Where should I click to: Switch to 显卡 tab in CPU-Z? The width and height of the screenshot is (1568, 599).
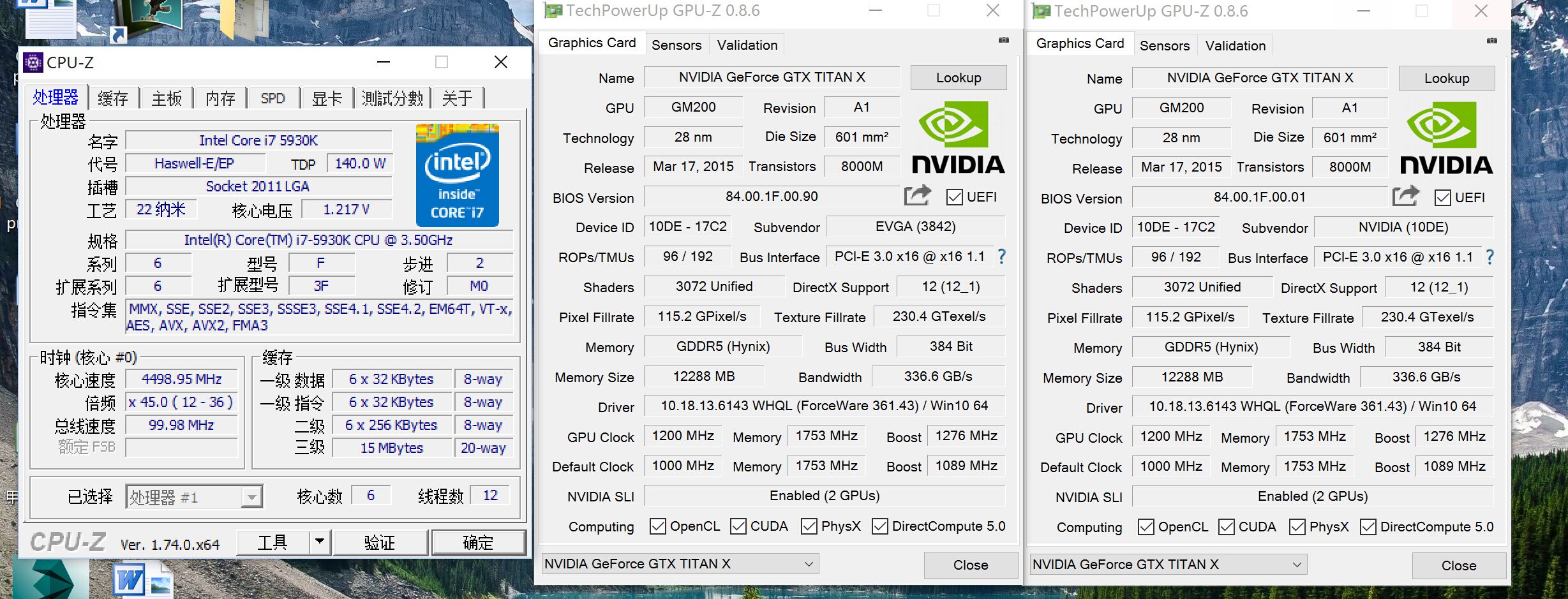[x=327, y=98]
